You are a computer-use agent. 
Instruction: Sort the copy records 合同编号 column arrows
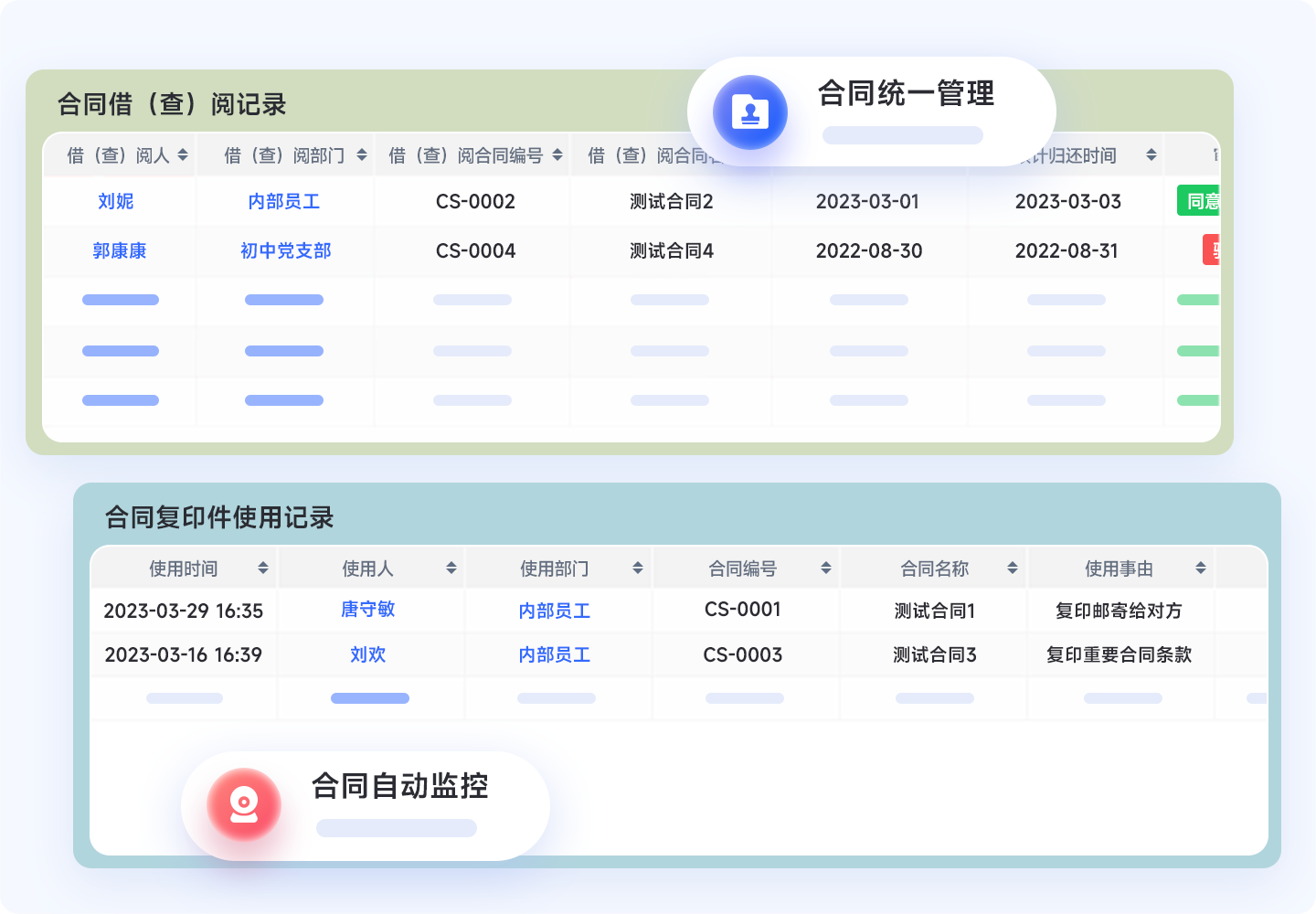click(x=826, y=569)
